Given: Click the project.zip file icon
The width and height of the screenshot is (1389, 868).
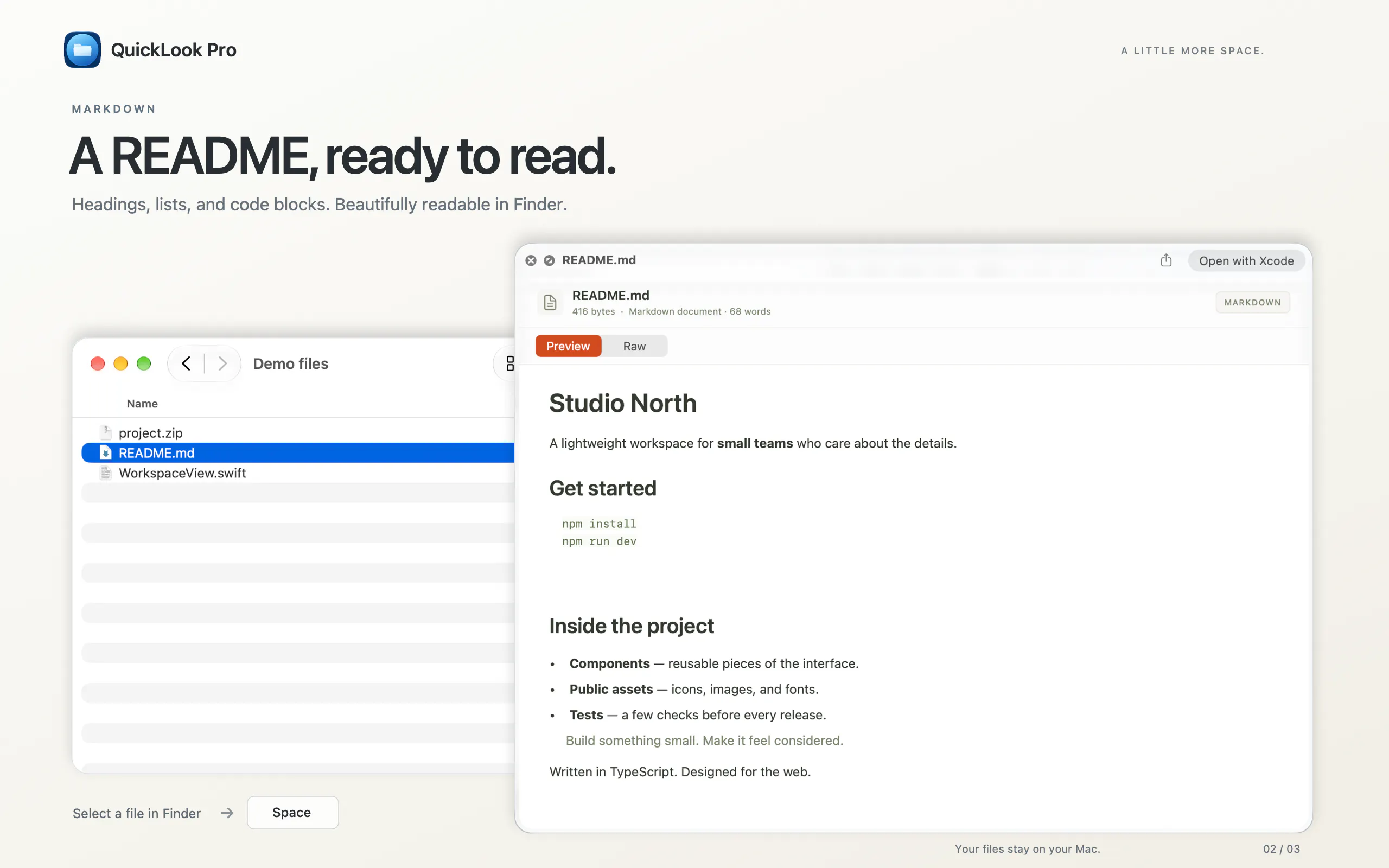Looking at the screenshot, I should pyautogui.click(x=106, y=432).
